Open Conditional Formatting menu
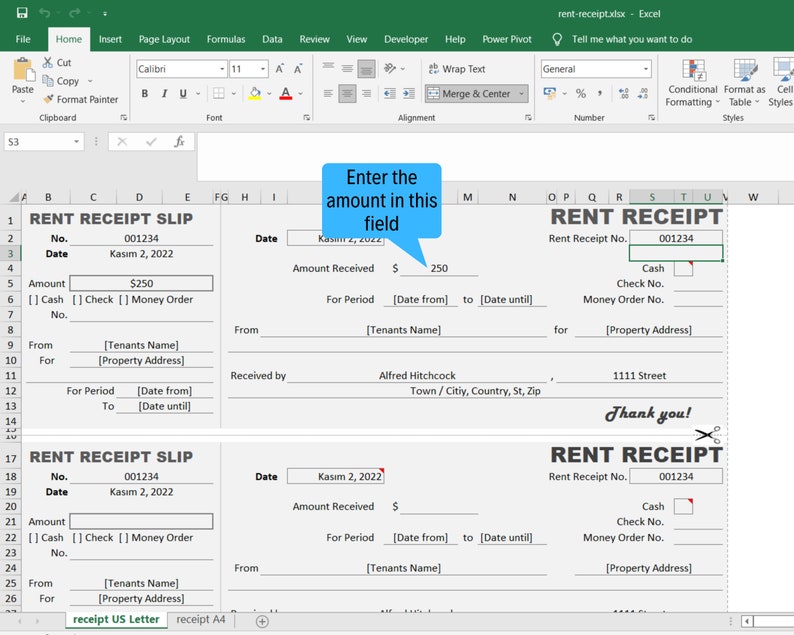This screenshot has width=794, height=635. coord(692,83)
